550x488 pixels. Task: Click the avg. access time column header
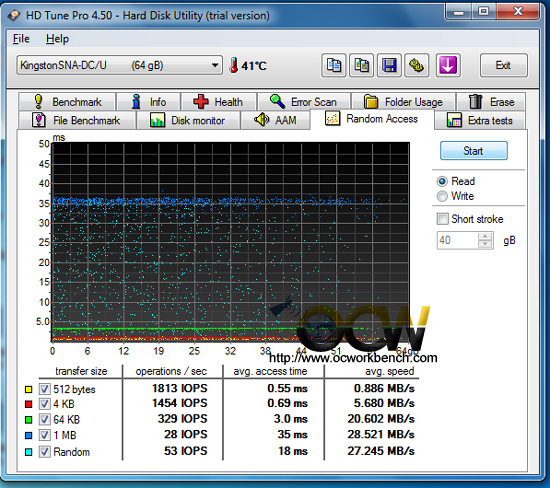(x=270, y=371)
